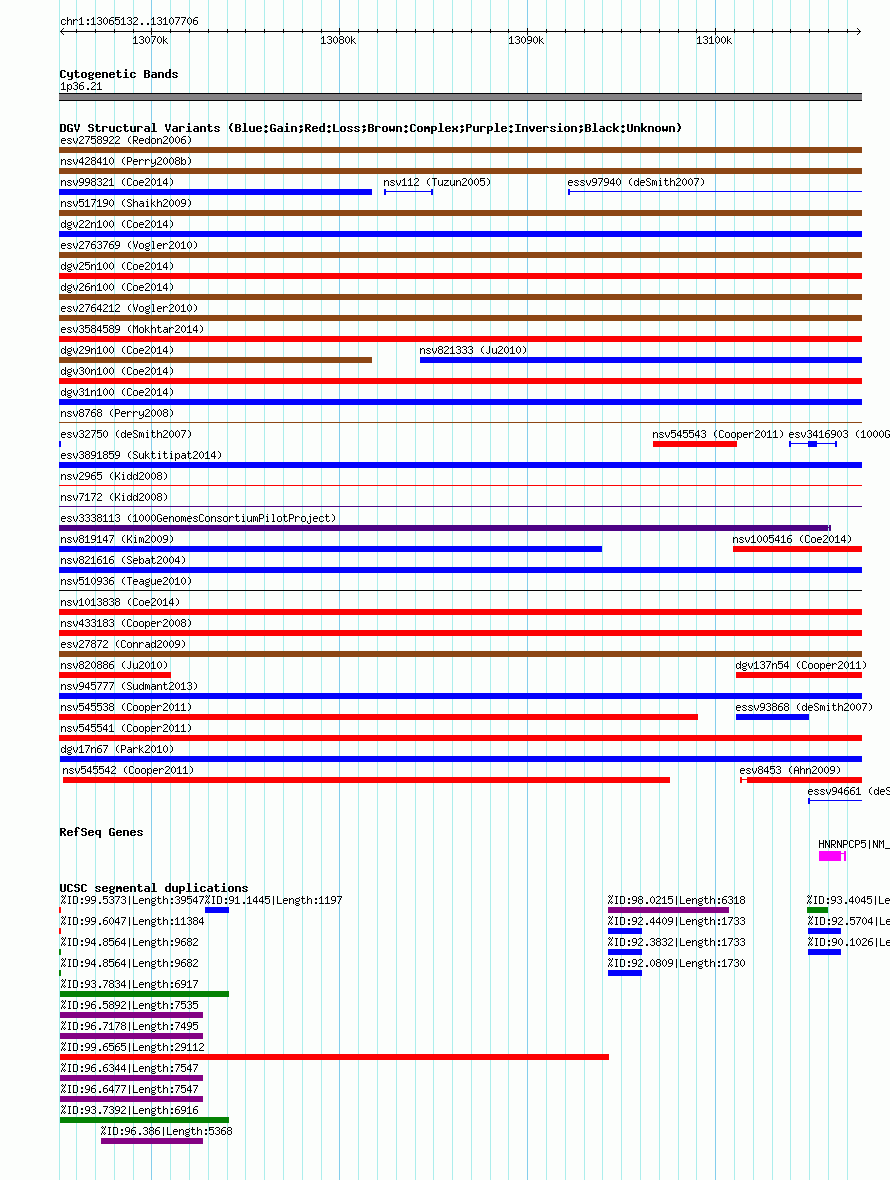Click variant dgv17n67 (Park2010)

coord(117,751)
